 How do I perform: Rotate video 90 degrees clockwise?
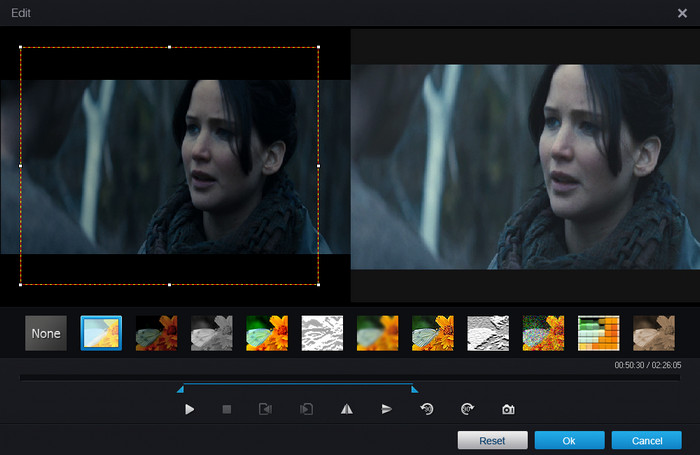coord(467,409)
